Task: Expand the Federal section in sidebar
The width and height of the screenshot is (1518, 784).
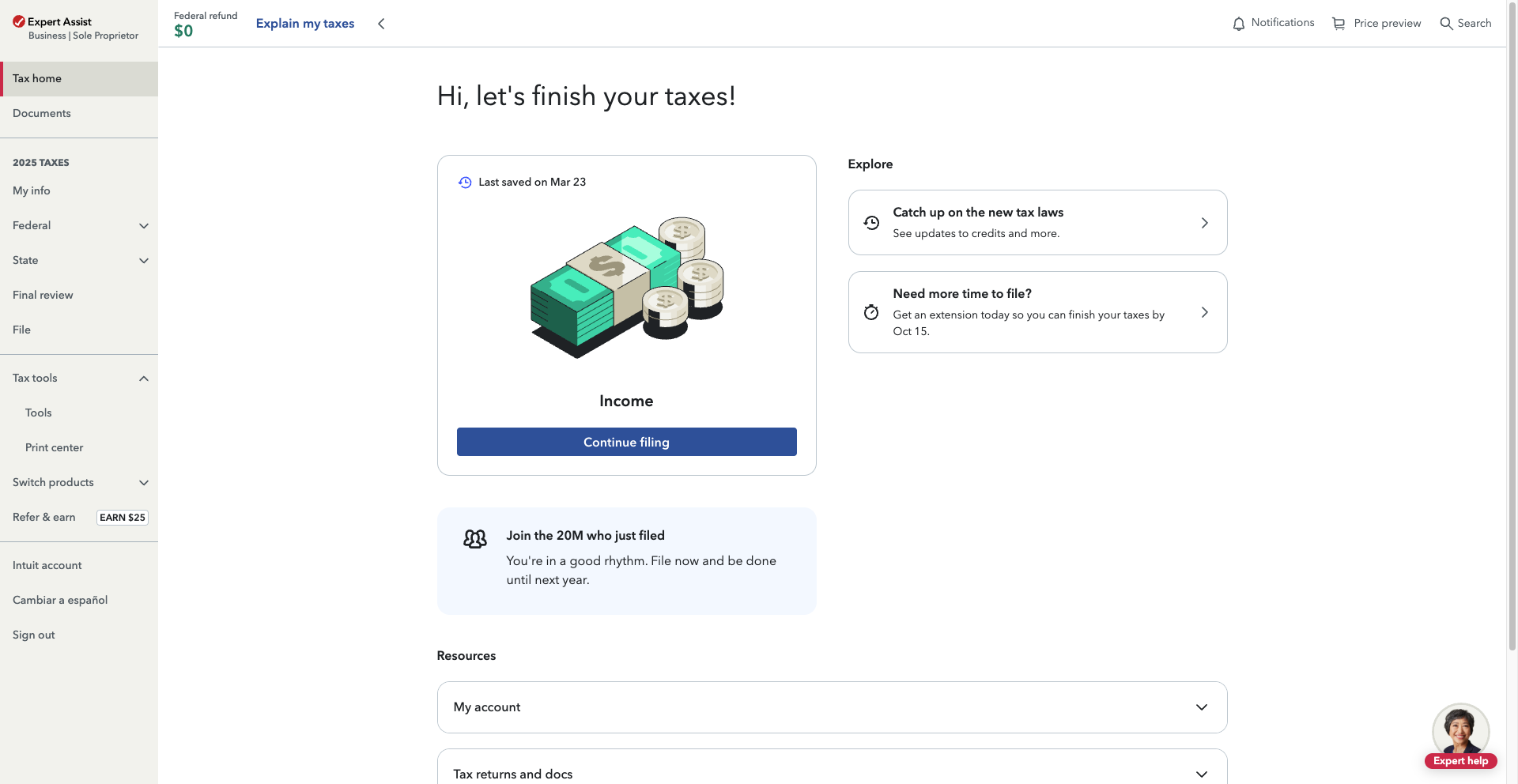Action: [x=144, y=226]
